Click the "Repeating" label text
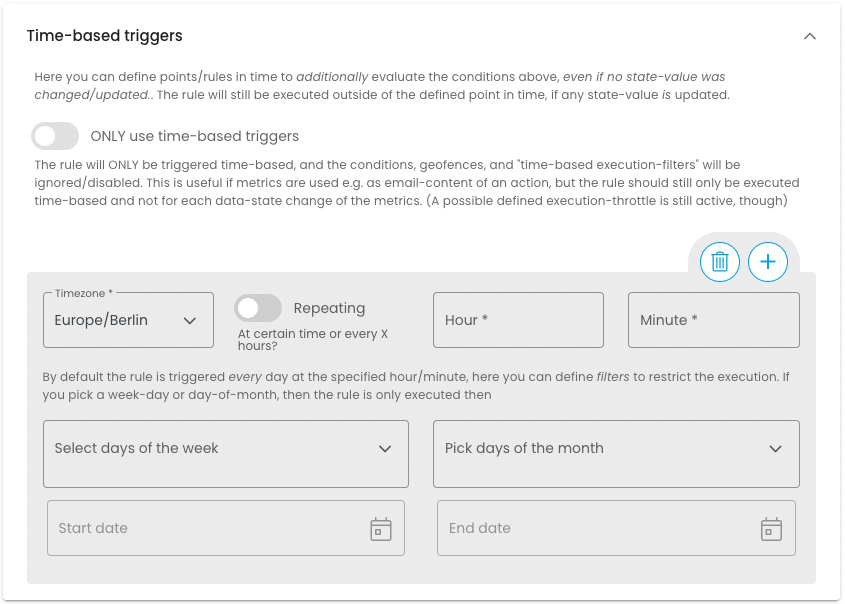Image resolution: width=845 pixels, height=604 pixels. [329, 308]
